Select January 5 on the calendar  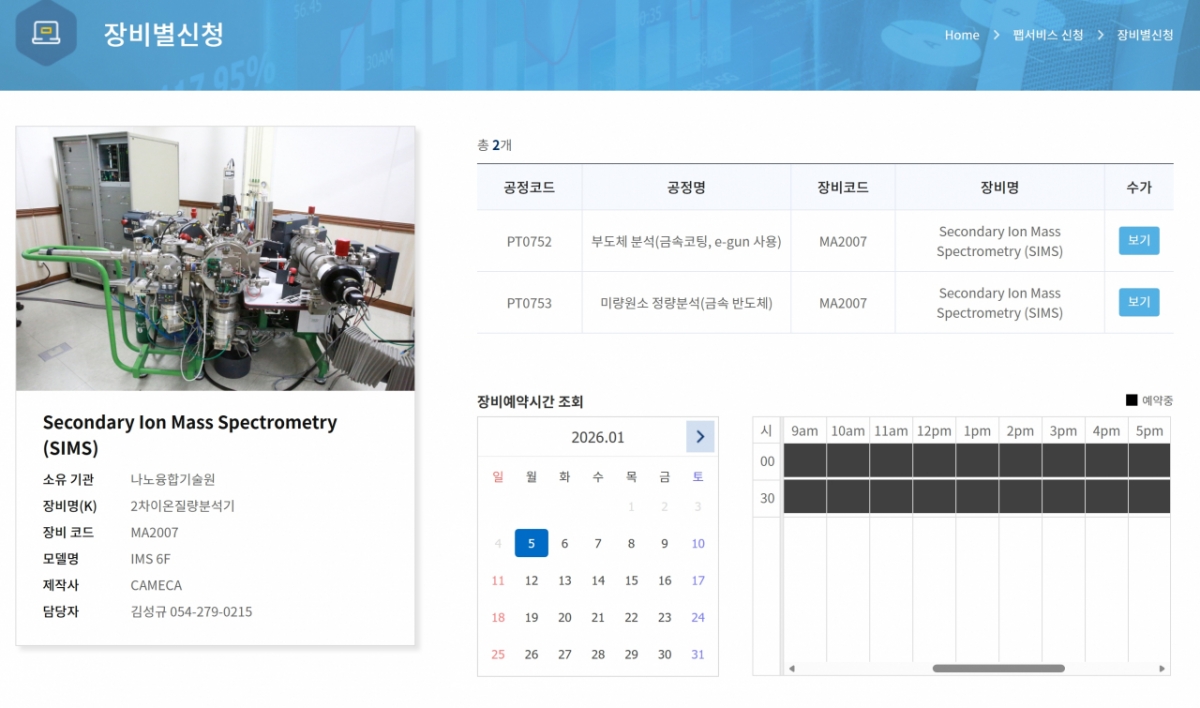tap(531, 543)
